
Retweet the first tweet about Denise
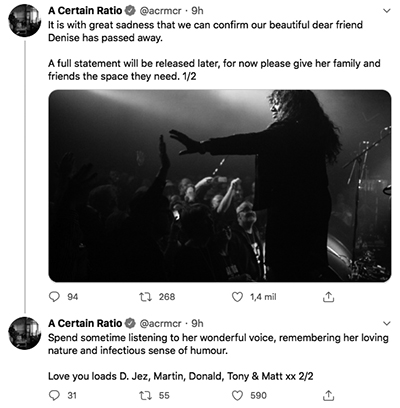[x=146, y=297]
